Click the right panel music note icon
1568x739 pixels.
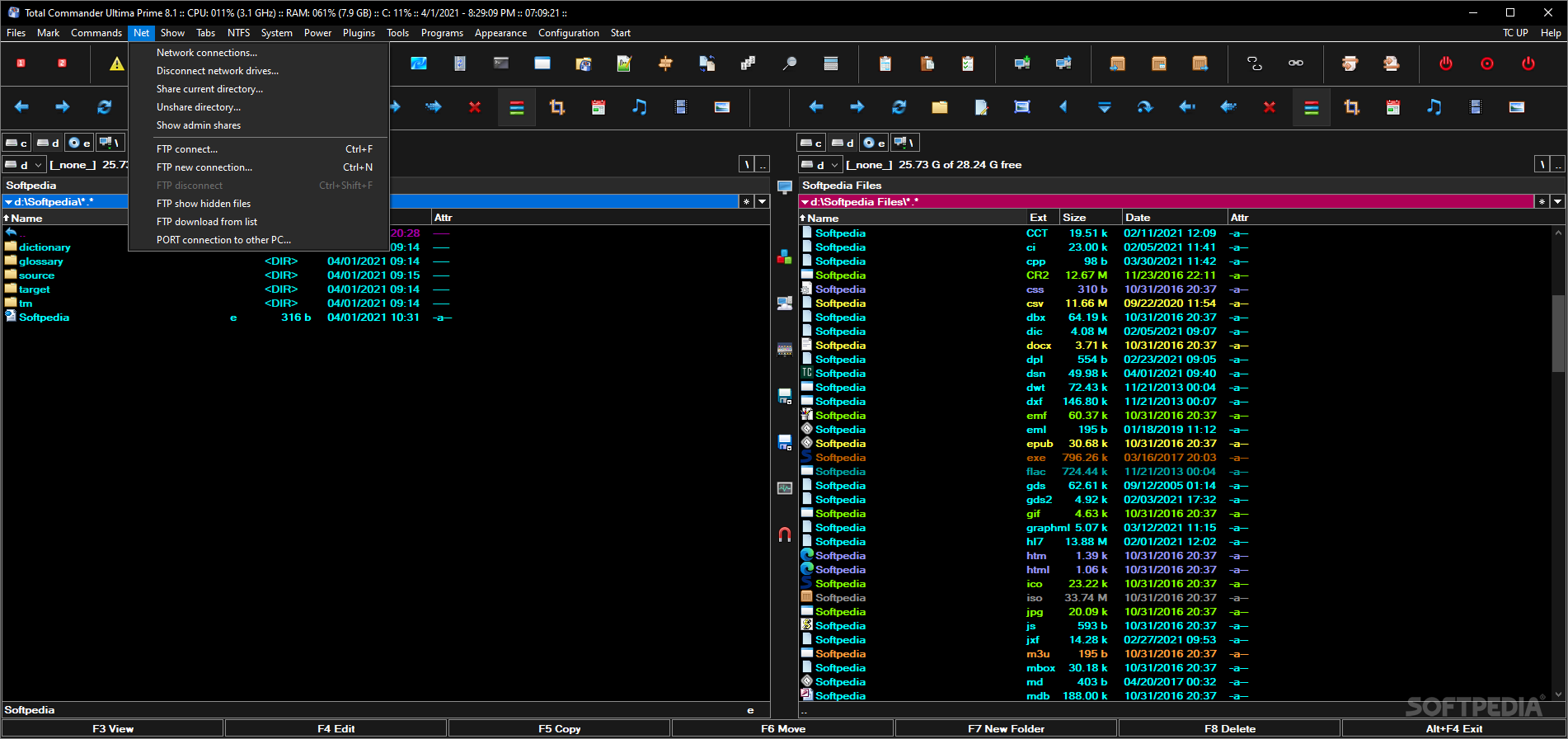1434,107
